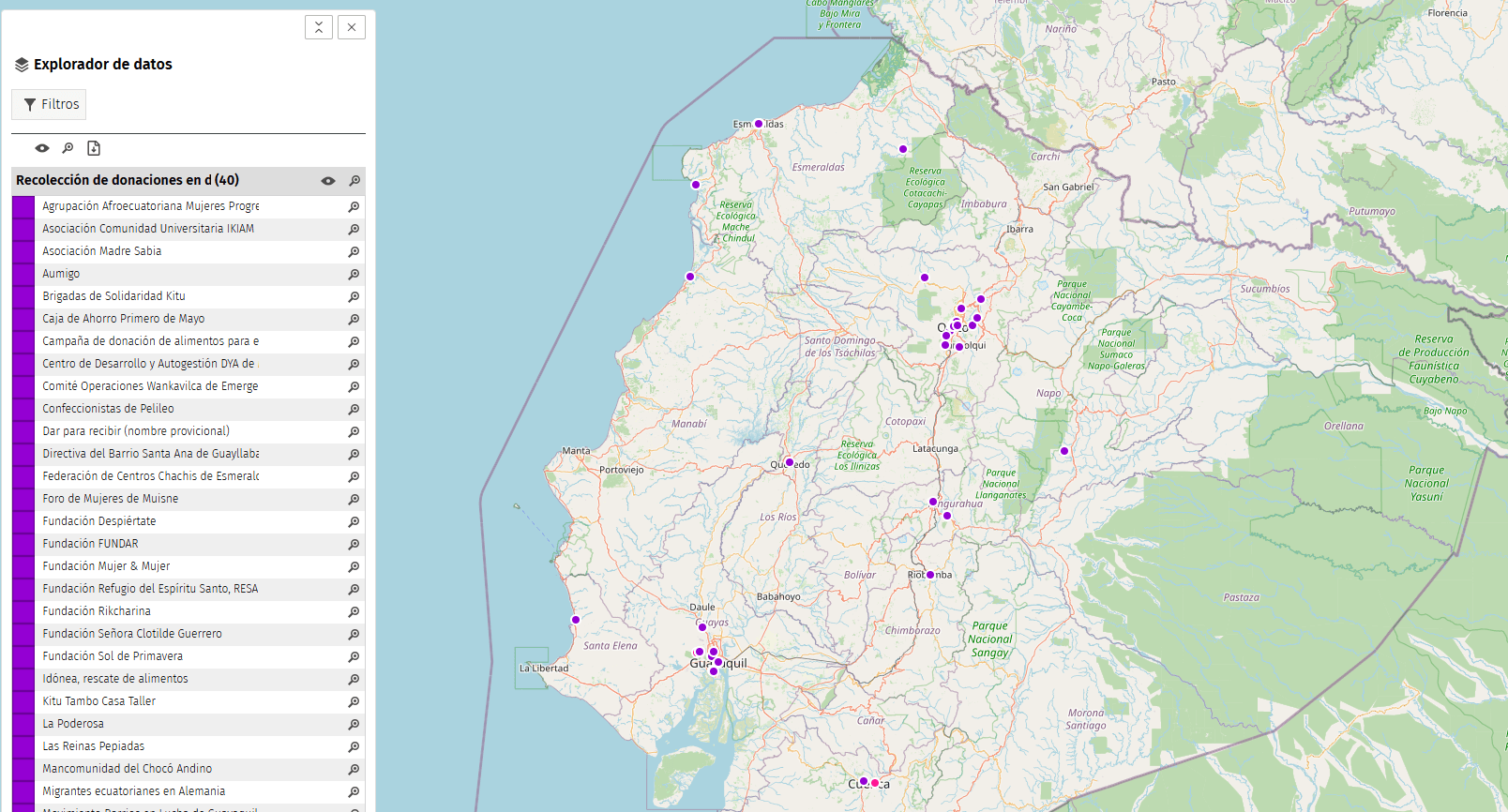Zoom to the whole Recolección de donaciones layer

click(x=354, y=181)
